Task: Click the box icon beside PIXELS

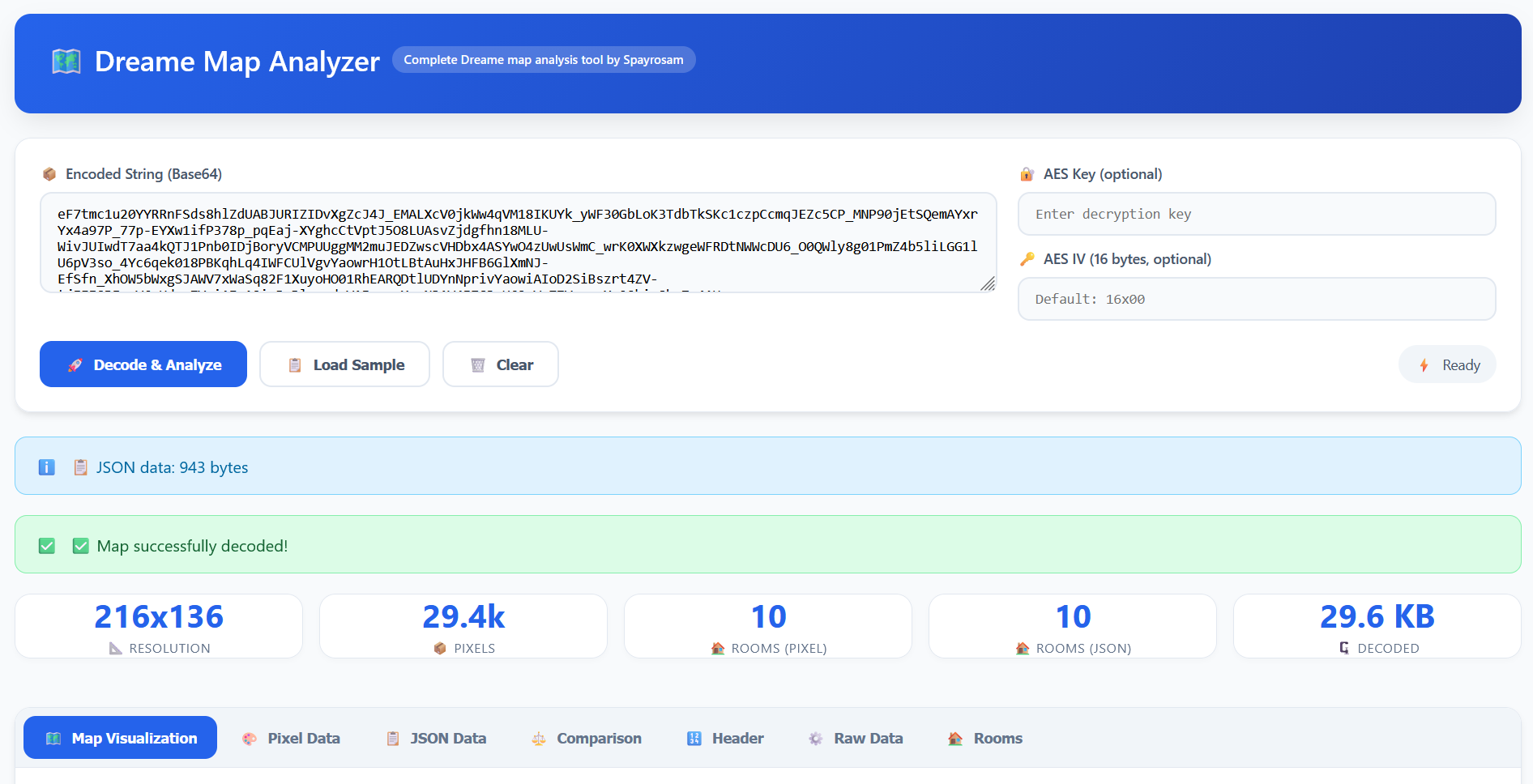Action: (x=440, y=648)
